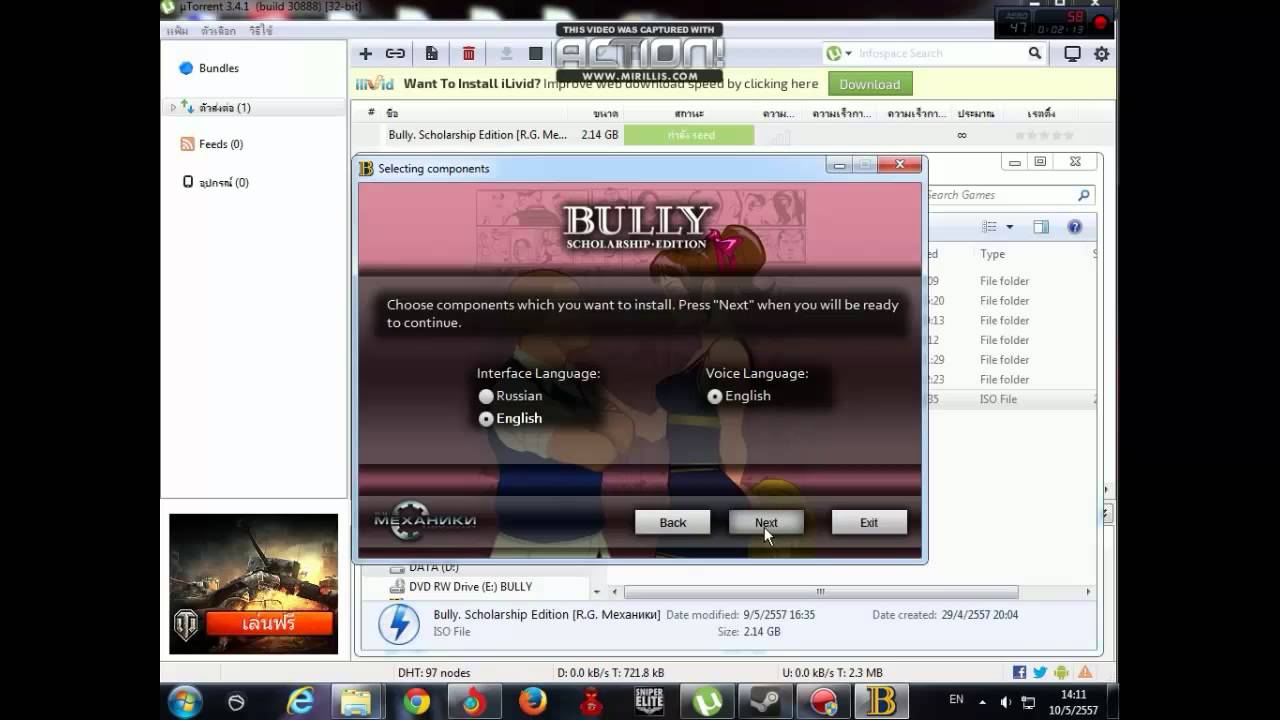This screenshot has width=1280, height=720.
Task: Click the World of Tanks advertisement thumbnail
Action: (x=254, y=584)
